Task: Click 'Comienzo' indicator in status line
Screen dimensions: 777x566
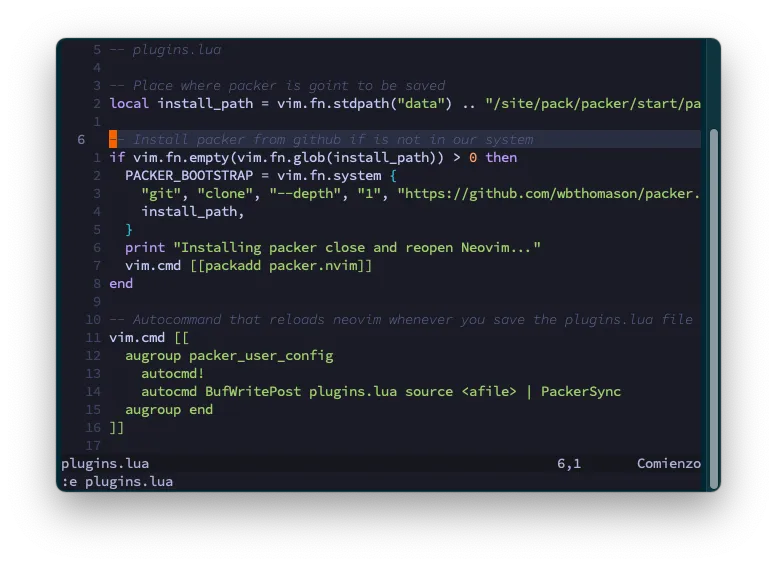Action: click(x=668, y=464)
